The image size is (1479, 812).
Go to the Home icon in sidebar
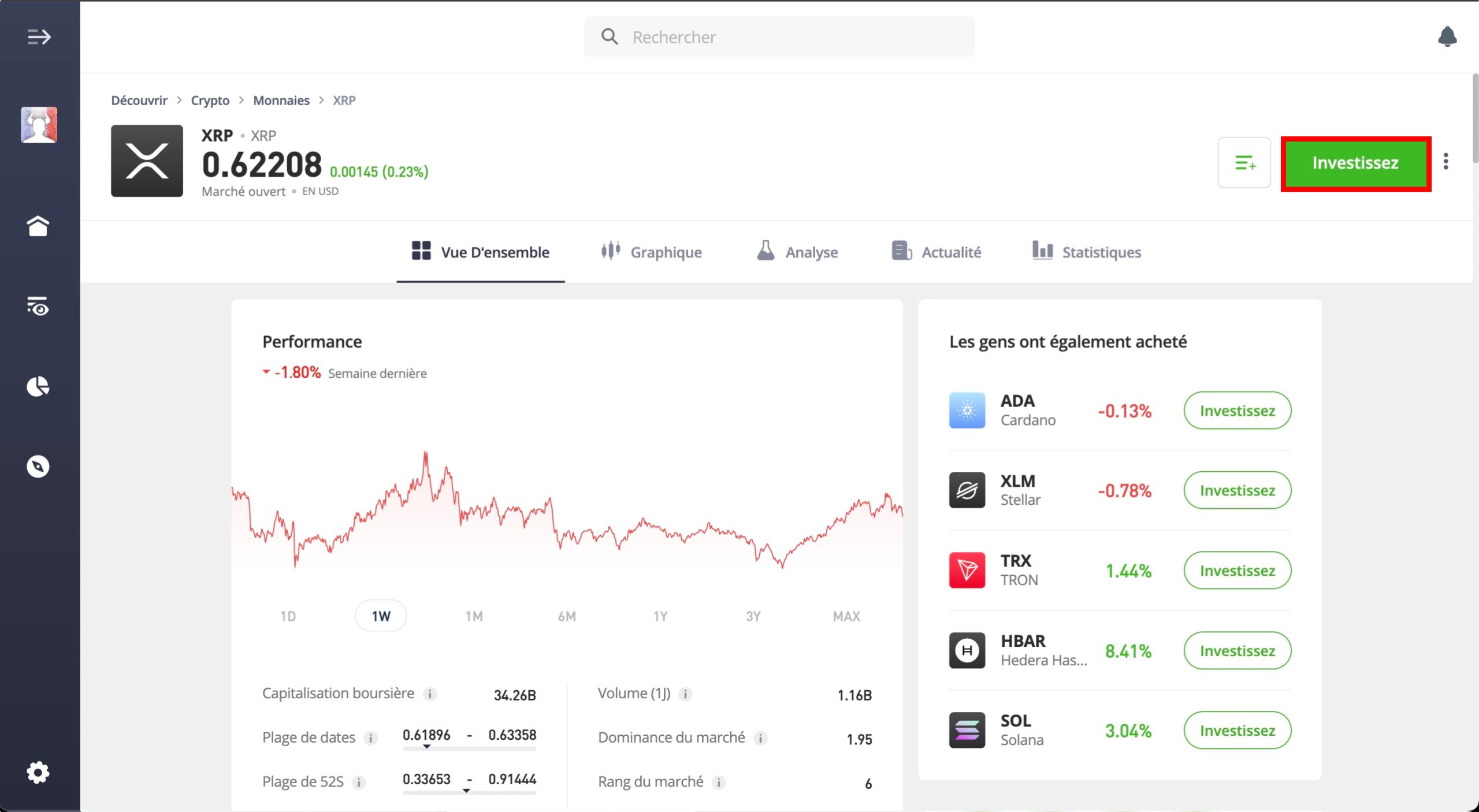(x=38, y=226)
